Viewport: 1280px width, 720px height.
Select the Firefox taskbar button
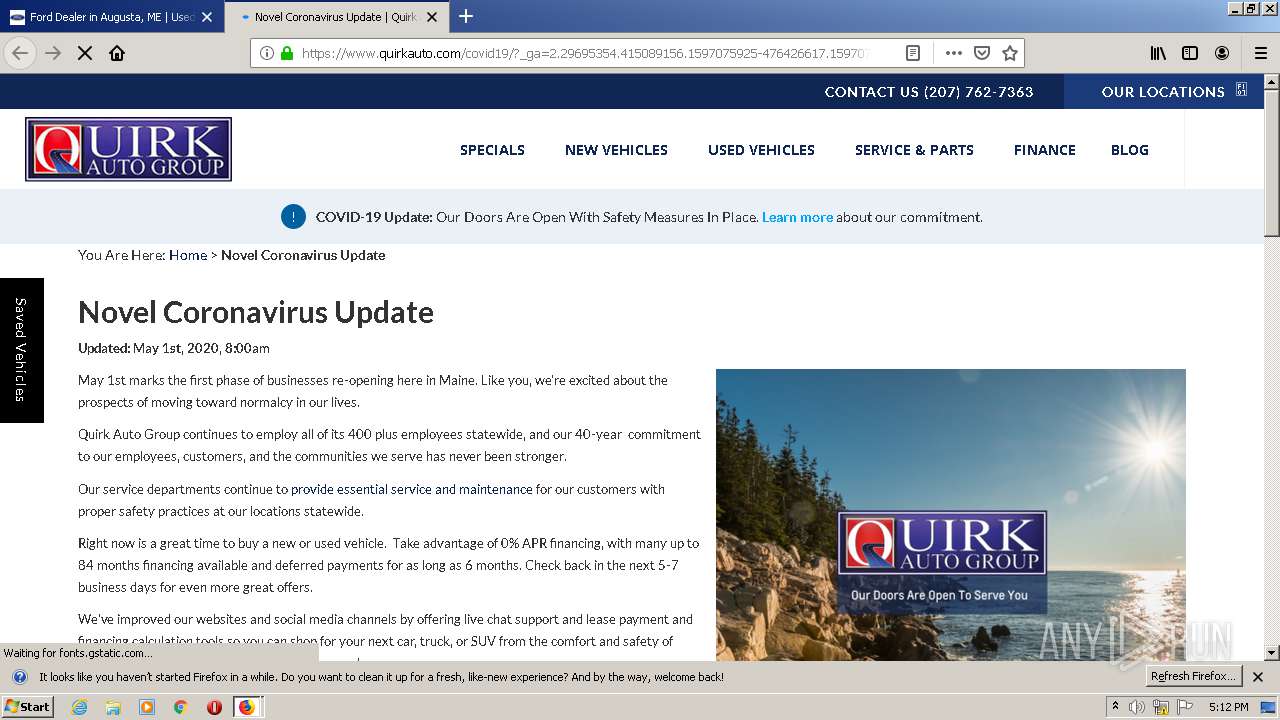point(248,707)
